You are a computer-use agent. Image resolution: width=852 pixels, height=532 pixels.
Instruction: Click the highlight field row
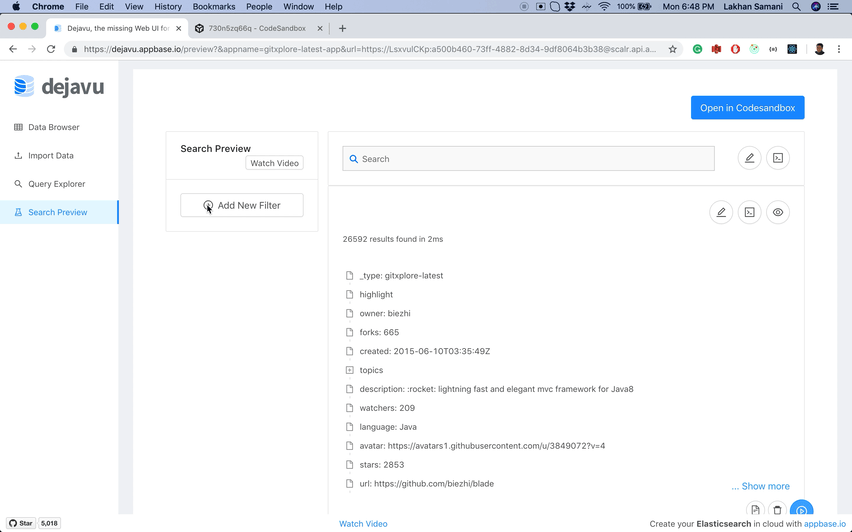click(376, 295)
